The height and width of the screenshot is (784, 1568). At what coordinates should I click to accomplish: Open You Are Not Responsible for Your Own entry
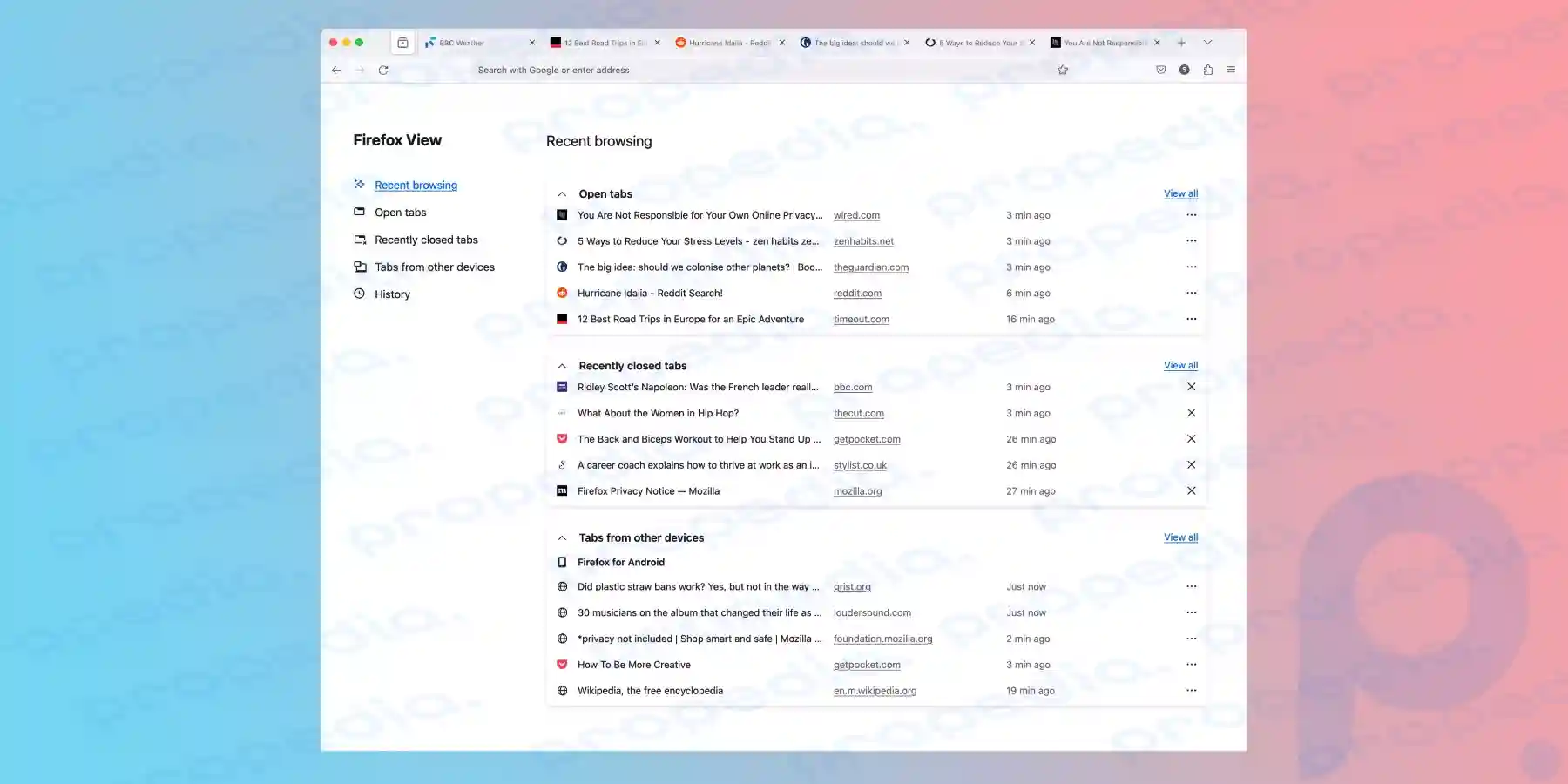pos(700,215)
